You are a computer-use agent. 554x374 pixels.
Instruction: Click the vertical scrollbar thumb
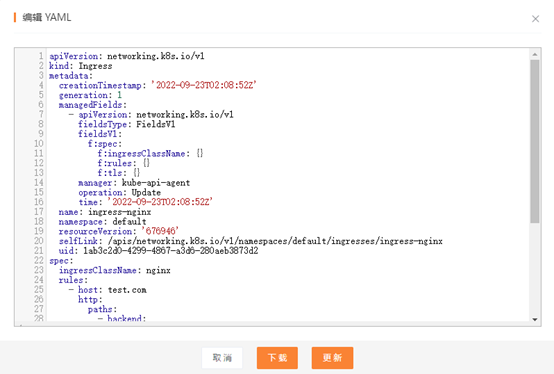point(535,141)
